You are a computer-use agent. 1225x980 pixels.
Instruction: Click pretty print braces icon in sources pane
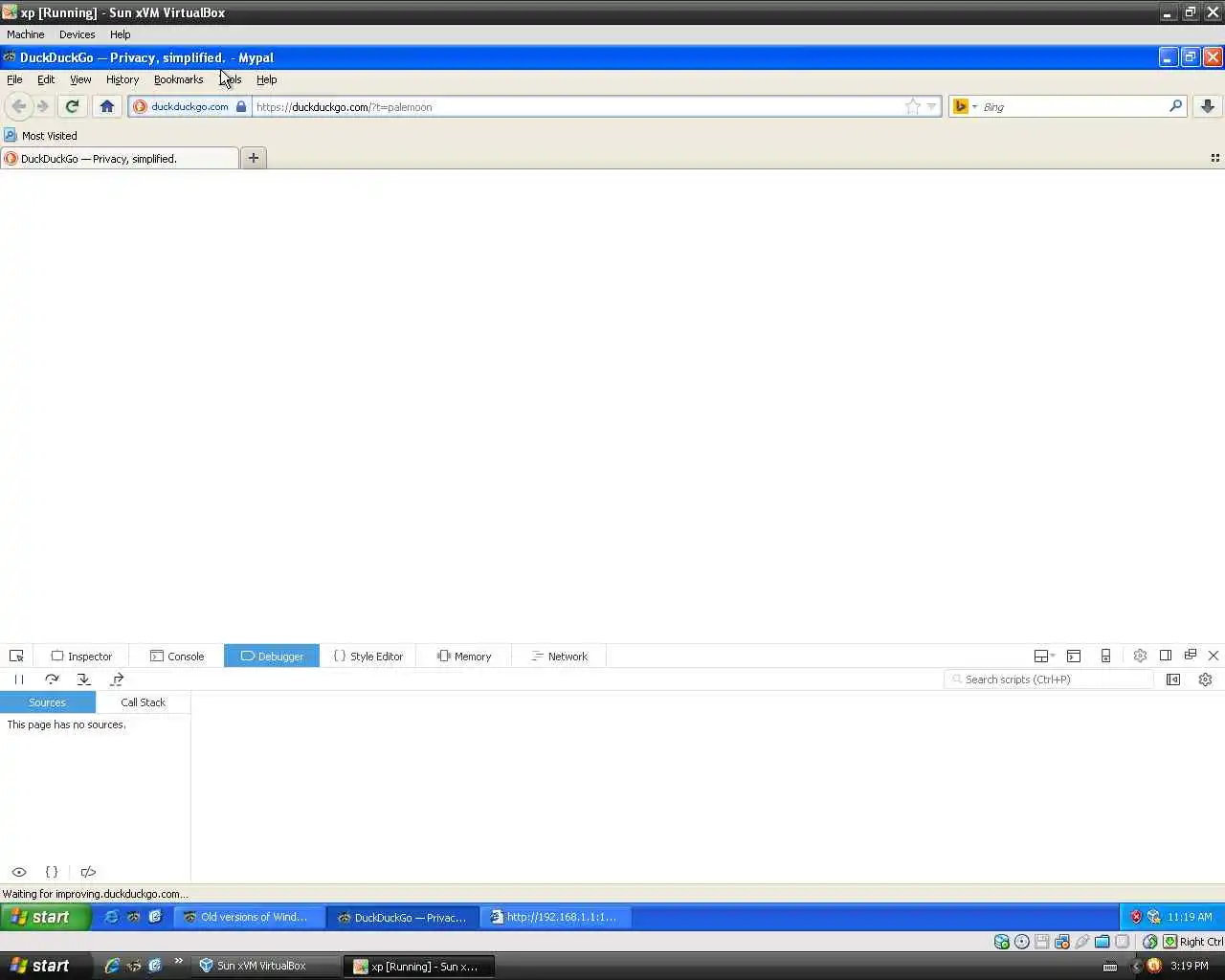coord(52,872)
